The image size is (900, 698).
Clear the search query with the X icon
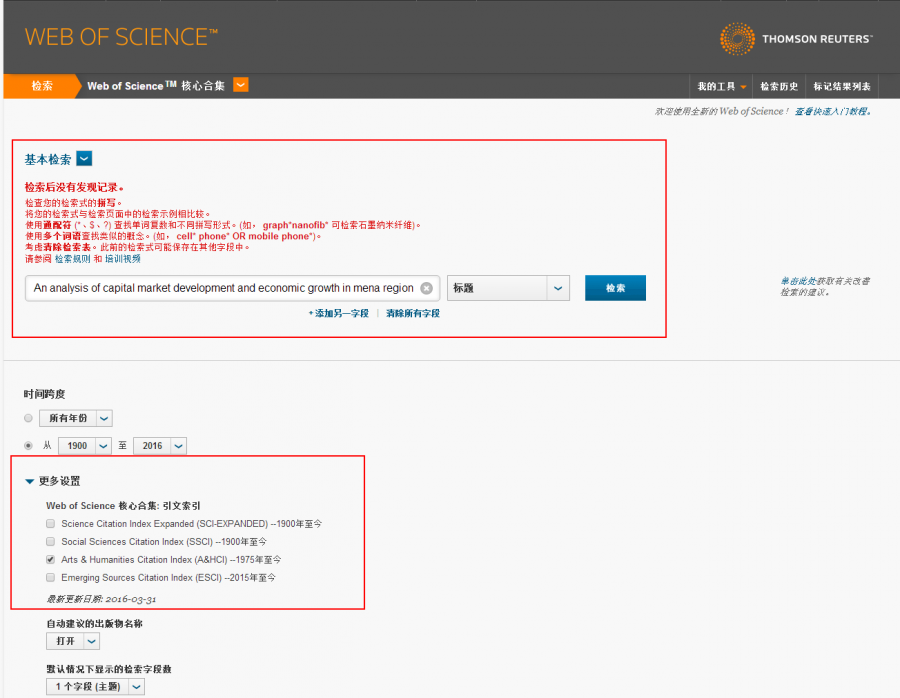426,288
